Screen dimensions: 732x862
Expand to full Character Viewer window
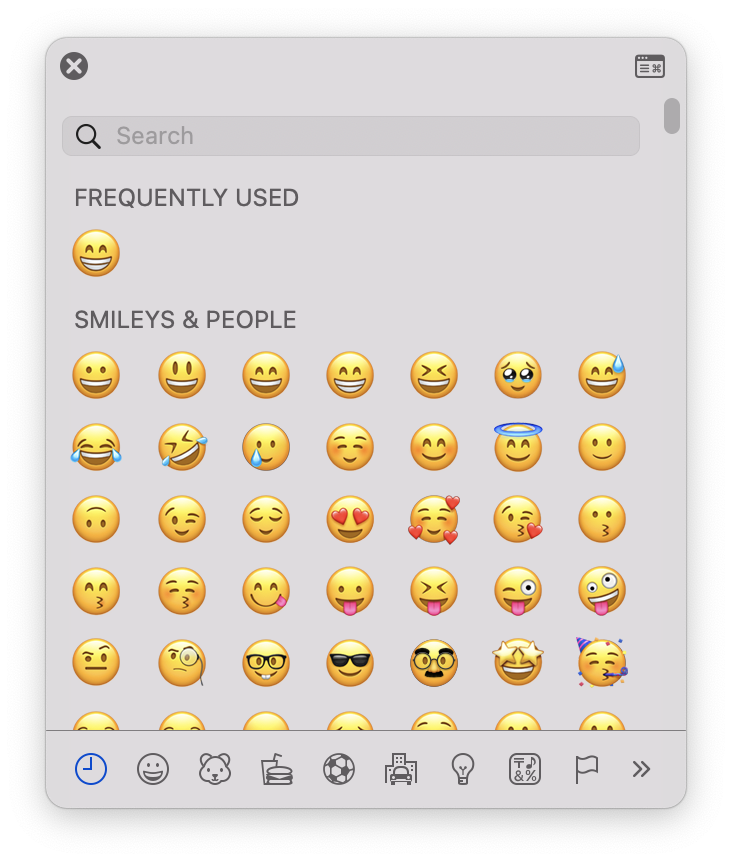(650, 67)
